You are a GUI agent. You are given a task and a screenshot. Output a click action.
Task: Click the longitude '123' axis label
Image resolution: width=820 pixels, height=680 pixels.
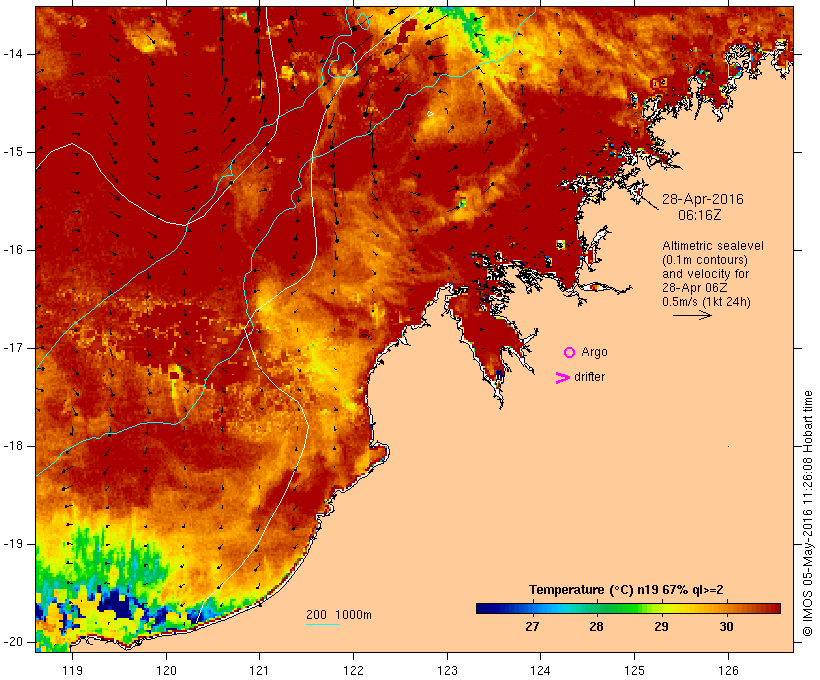coord(447,671)
